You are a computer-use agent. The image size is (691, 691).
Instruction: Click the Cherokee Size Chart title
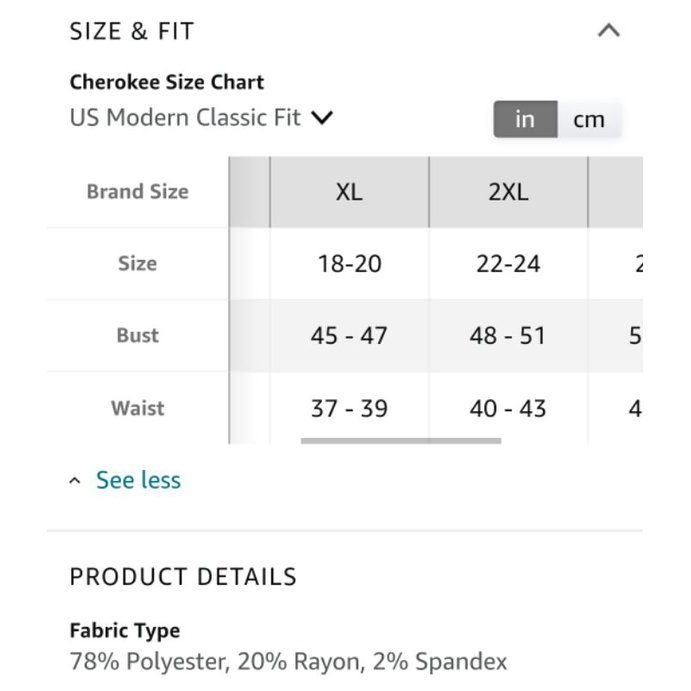167,82
